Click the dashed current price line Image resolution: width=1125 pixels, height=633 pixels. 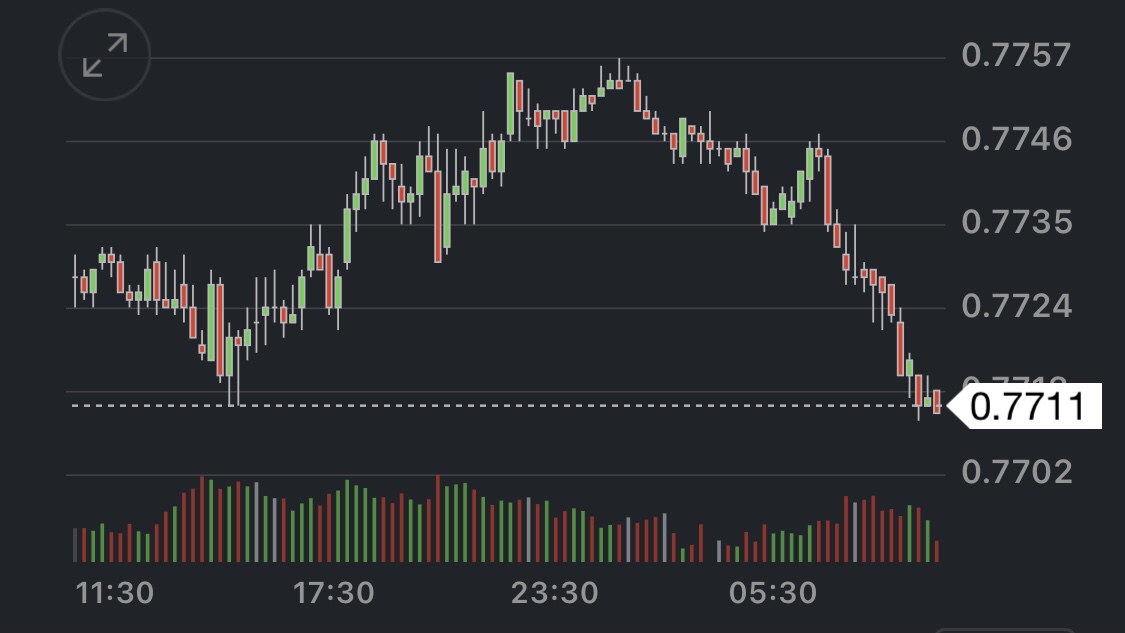click(500, 405)
